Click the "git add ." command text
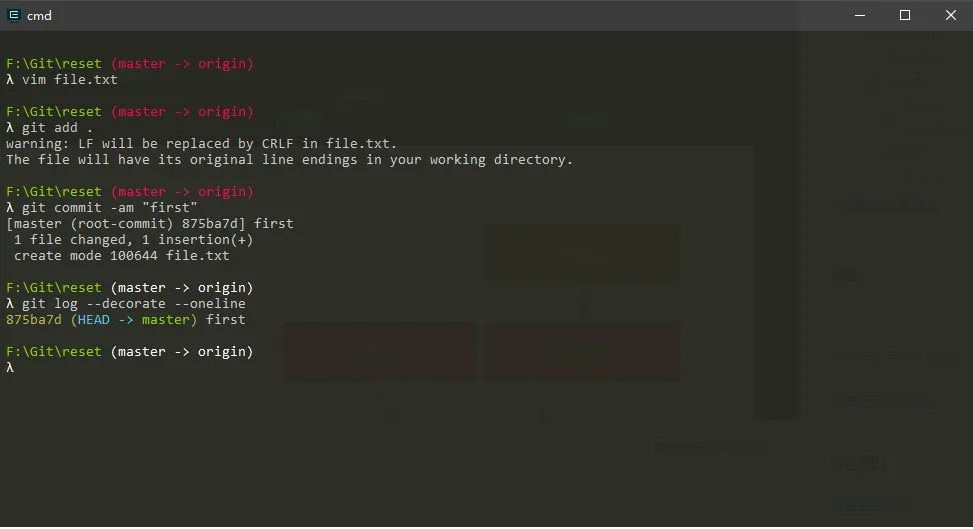Viewport: 973px width, 529px height. 57,128
